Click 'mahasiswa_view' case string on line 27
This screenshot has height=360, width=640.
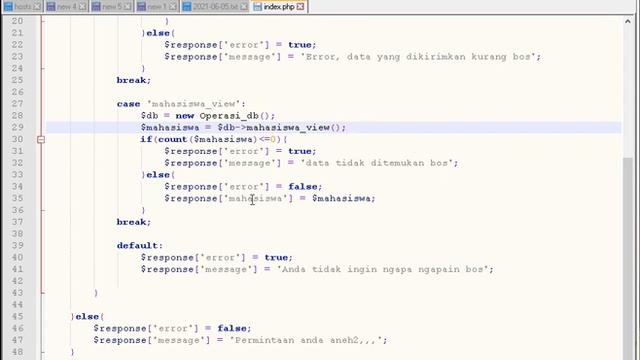194,104
